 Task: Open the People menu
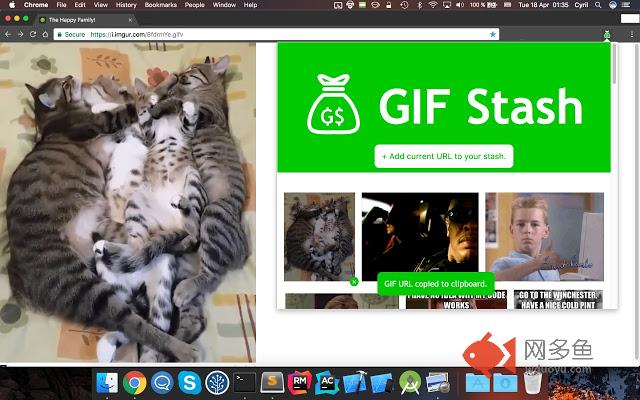click(194, 5)
